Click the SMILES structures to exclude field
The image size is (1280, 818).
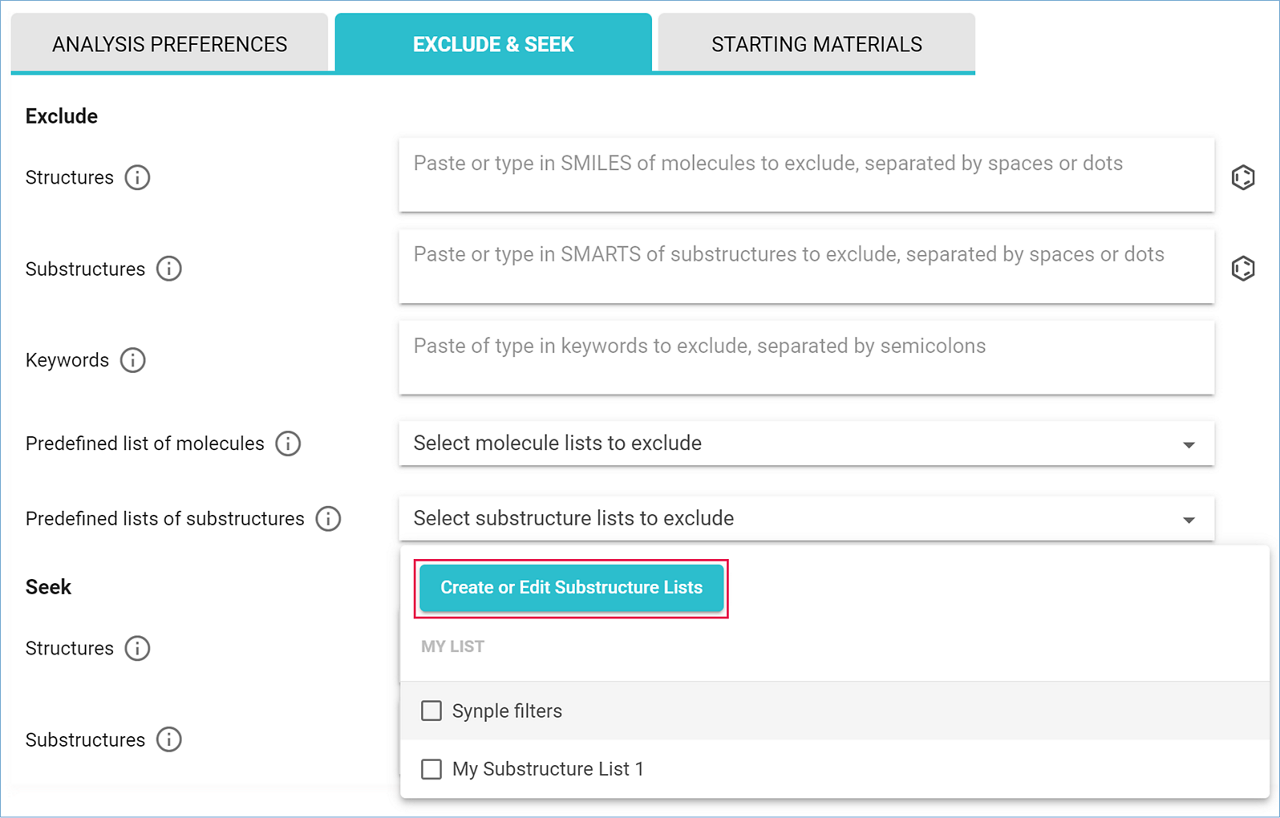click(x=806, y=175)
